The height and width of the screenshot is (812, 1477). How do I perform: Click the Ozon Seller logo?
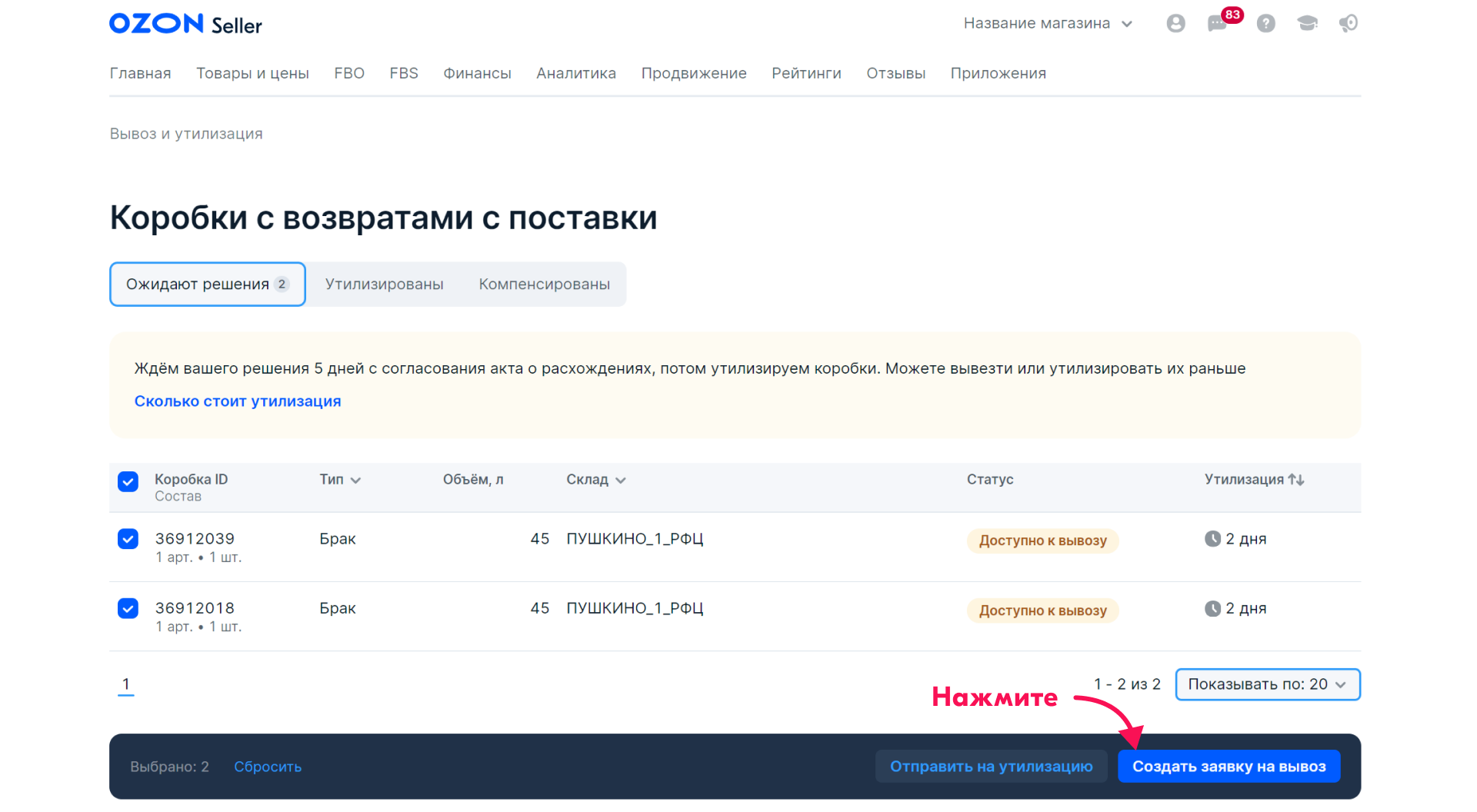pyautogui.click(x=185, y=24)
